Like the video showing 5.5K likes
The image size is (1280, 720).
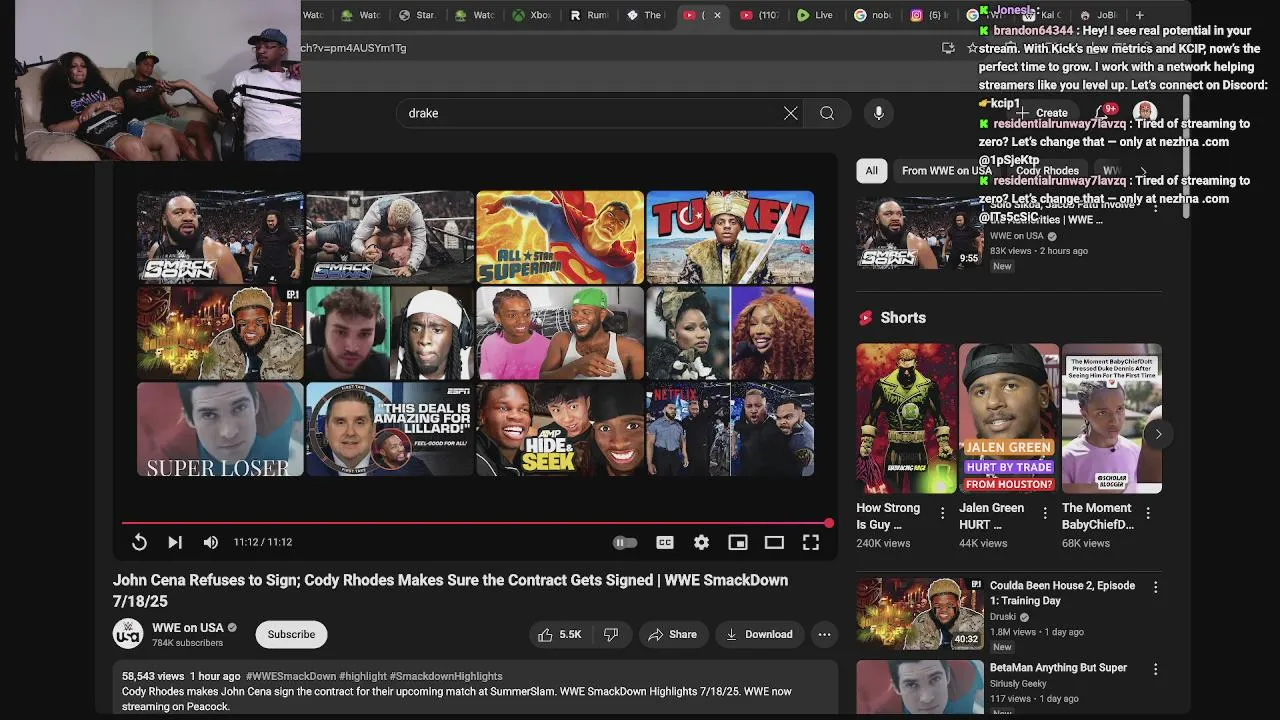point(560,634)
